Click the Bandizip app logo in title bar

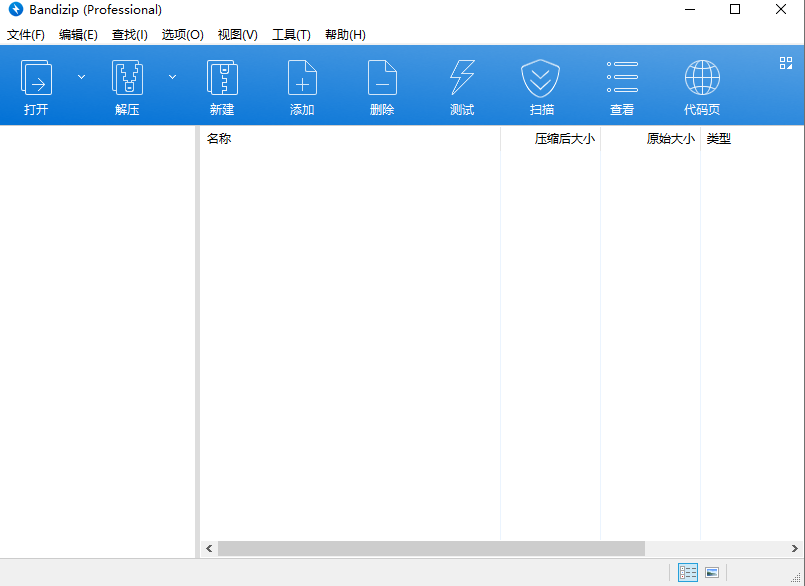point(16,9)
